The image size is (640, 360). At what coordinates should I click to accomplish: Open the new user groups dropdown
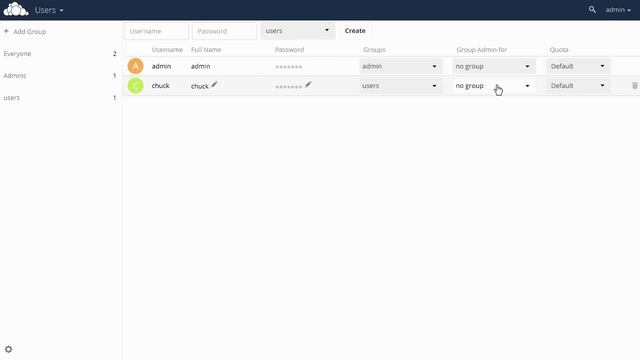coord(298,31)
